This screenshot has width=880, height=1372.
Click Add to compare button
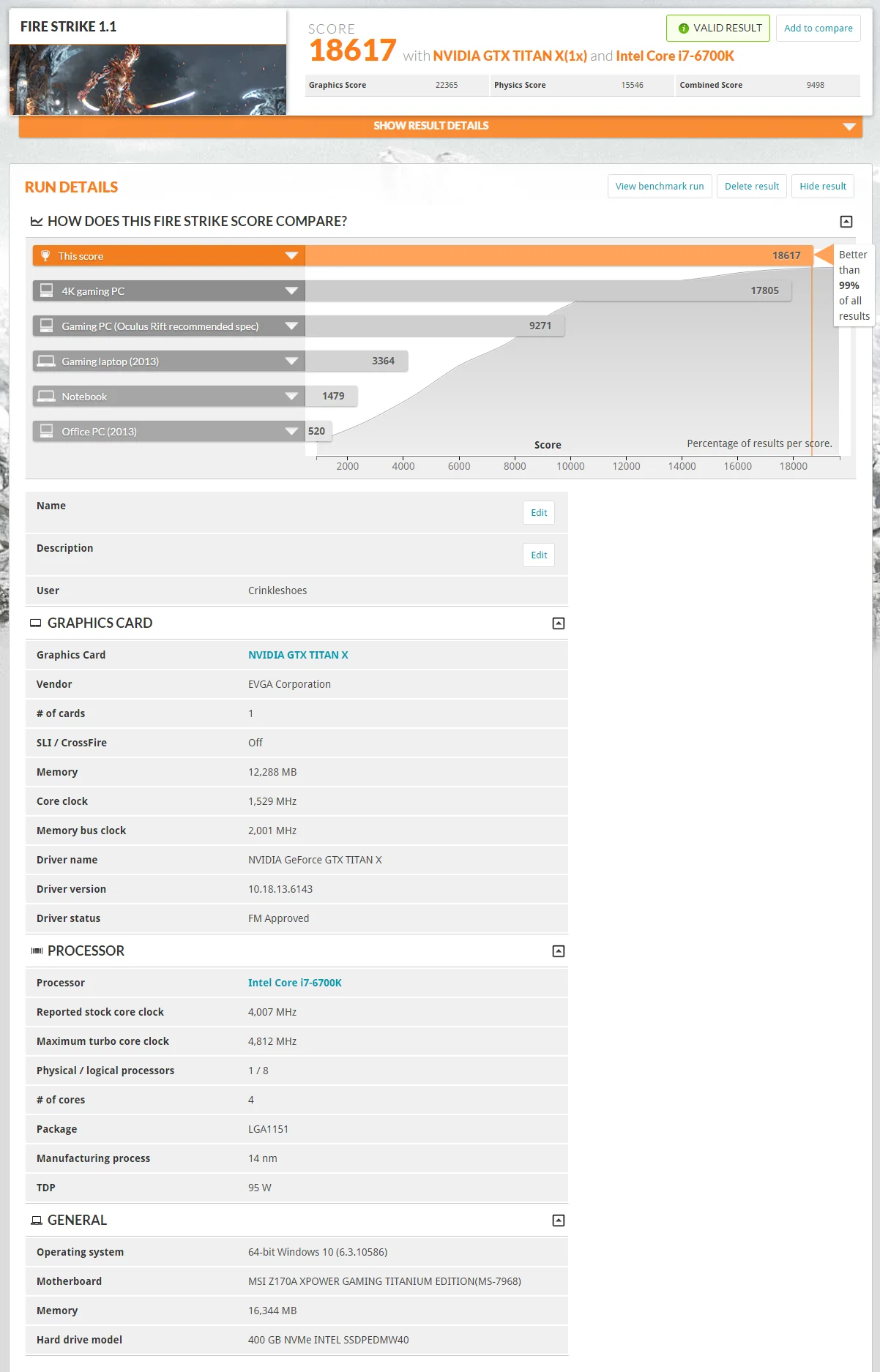click(x=818, y=29)
